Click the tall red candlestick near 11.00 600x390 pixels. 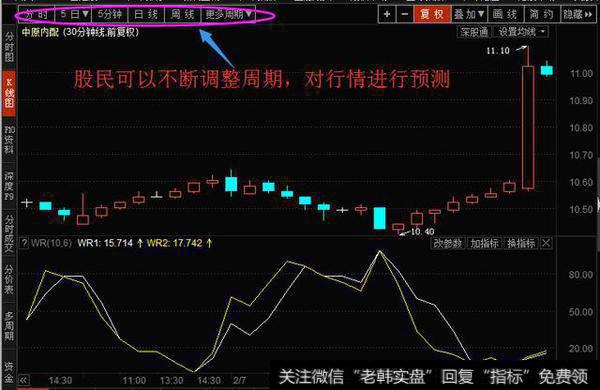528,127
